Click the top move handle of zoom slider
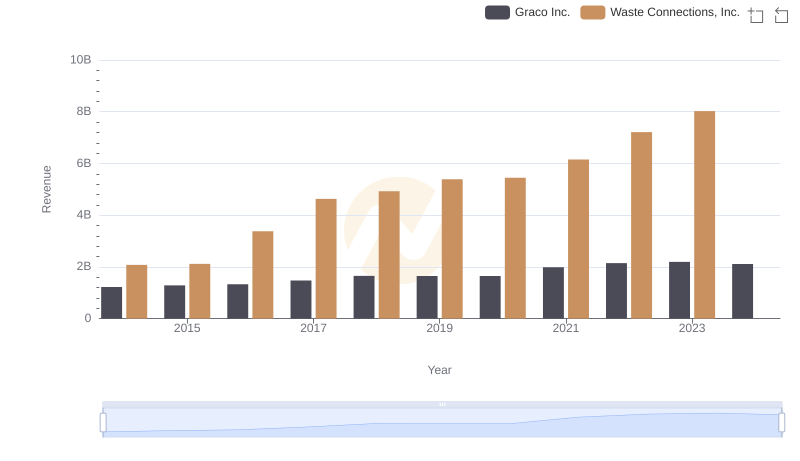The image size is (800, 461). click(x=442, y=404)
